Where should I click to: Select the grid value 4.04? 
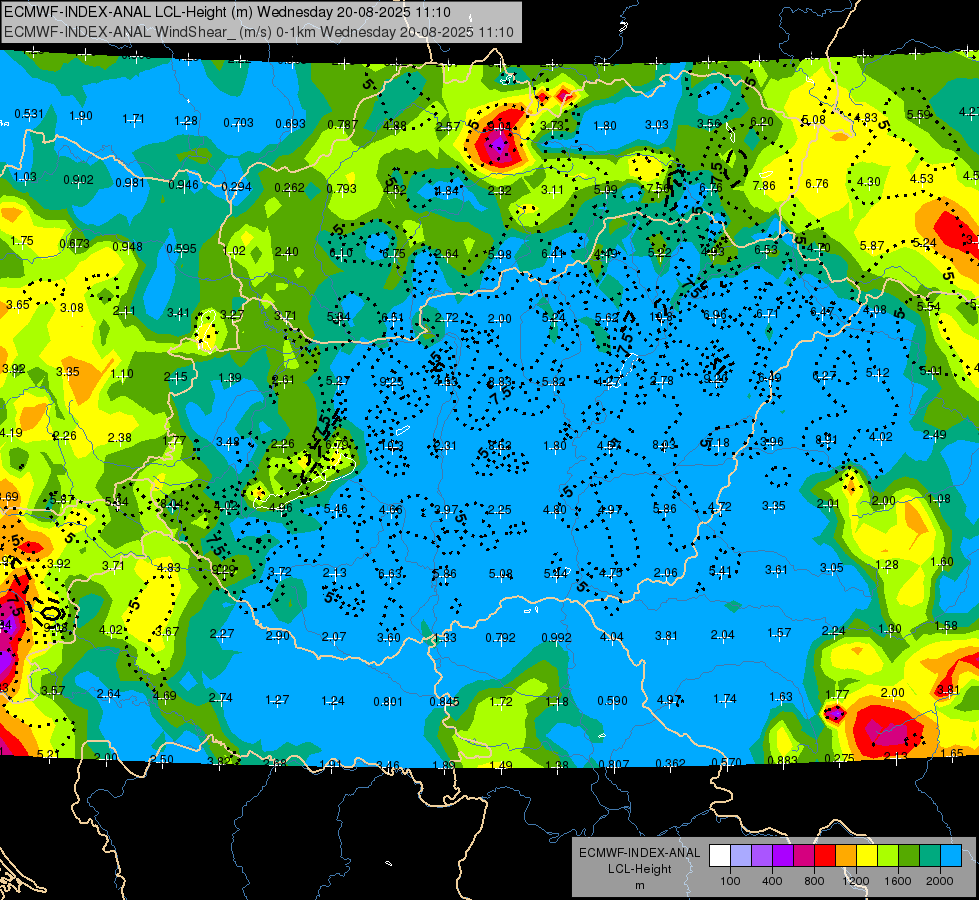tap(611, 637)
